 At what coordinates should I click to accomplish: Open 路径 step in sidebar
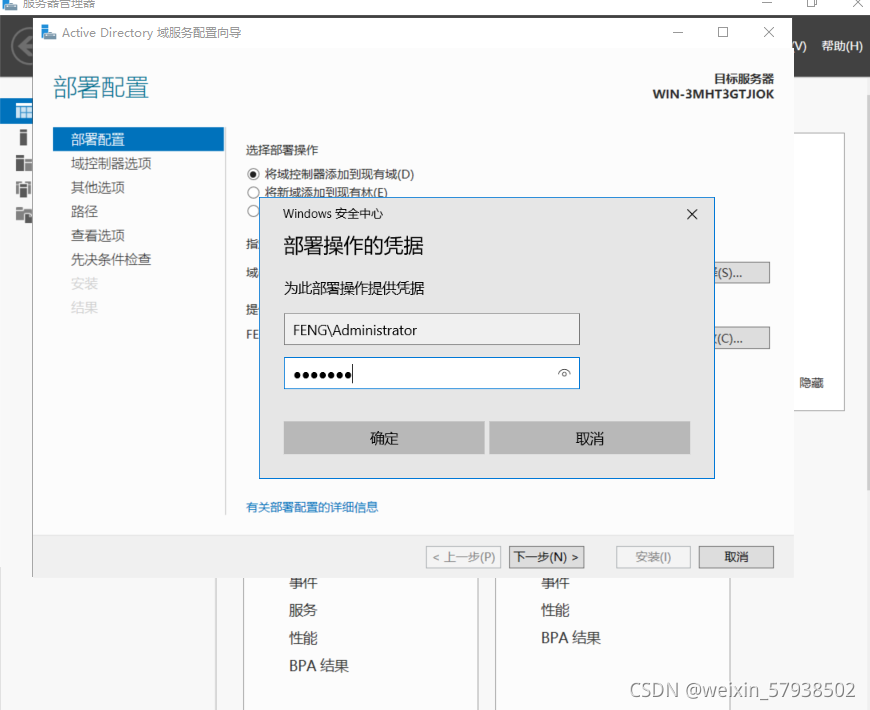84,211
